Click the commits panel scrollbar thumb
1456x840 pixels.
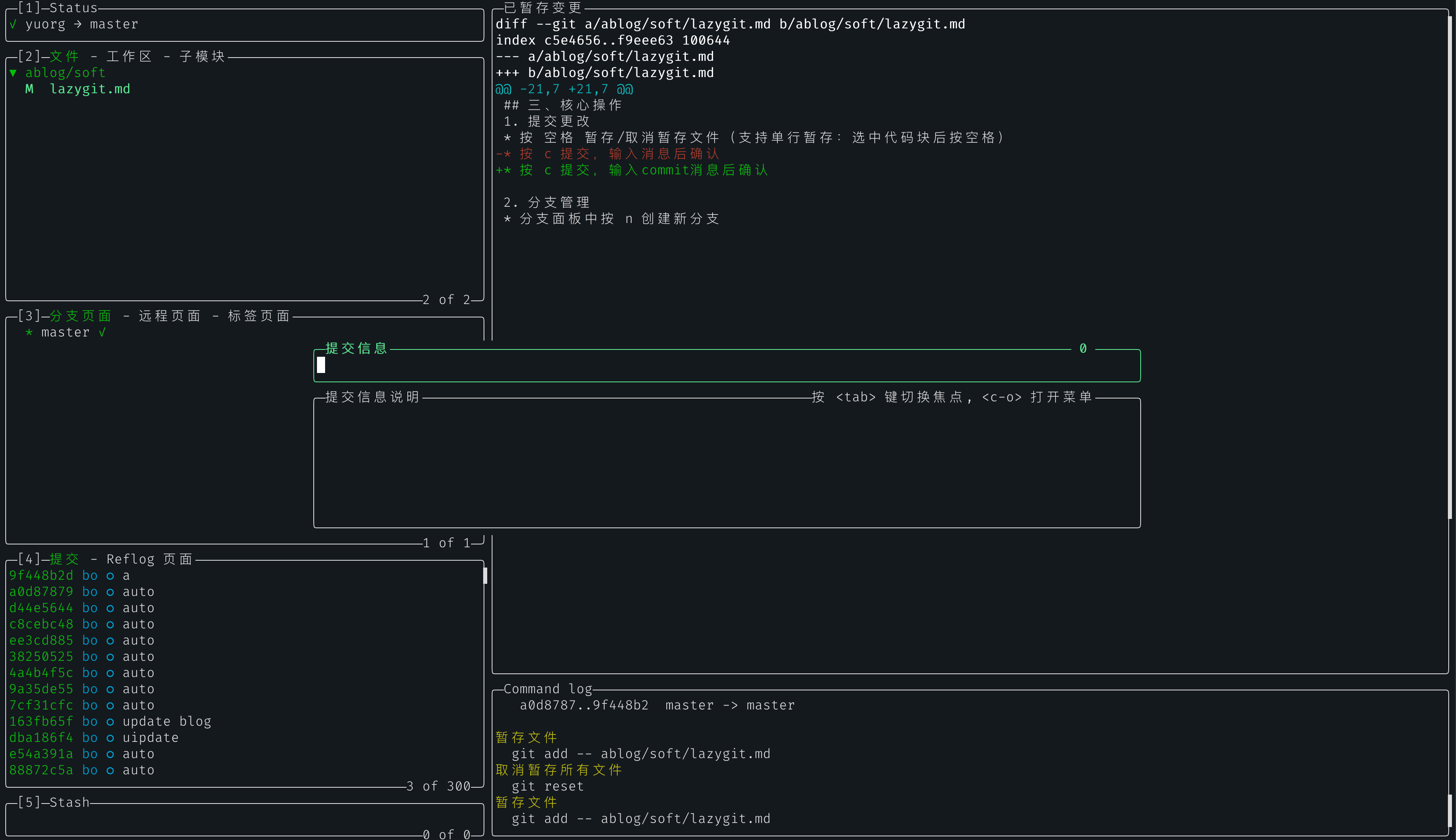pyautogui.click(x=485, y=575)
